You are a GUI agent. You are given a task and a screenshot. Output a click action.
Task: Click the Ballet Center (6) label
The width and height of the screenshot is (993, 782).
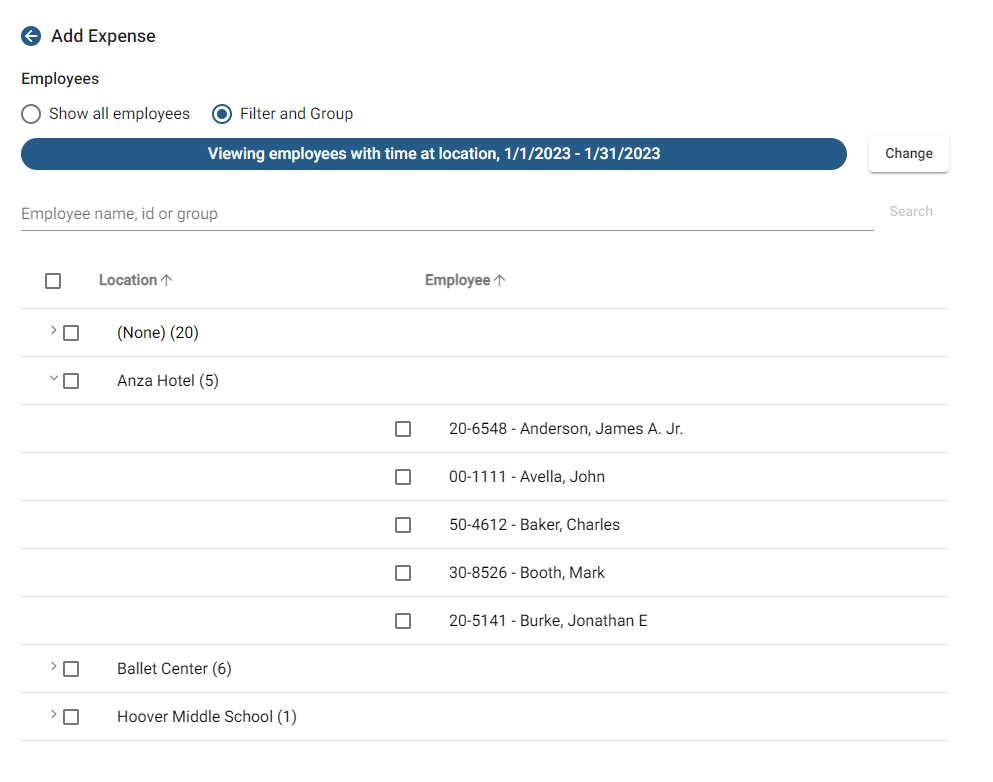[x=174, y=669]
